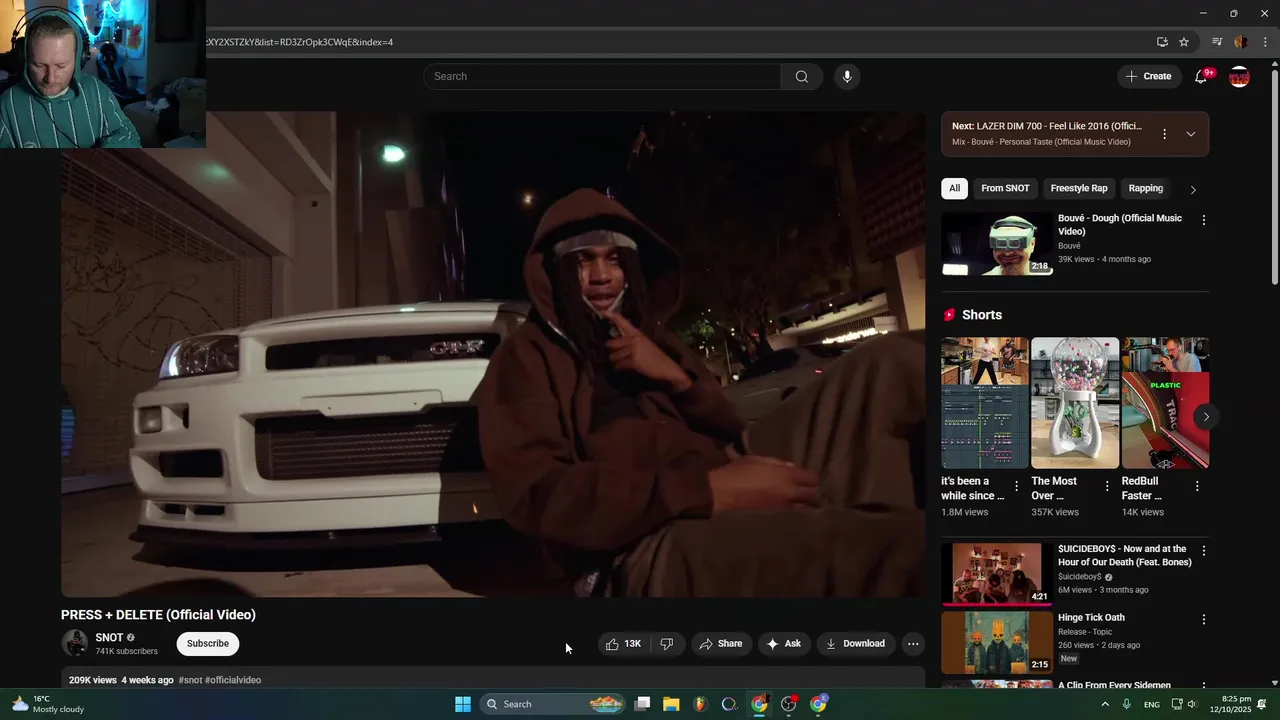This screenshot has width=1280, height=720.
Task: Open the taskbar notification bell
Action: click(1262, 704)
